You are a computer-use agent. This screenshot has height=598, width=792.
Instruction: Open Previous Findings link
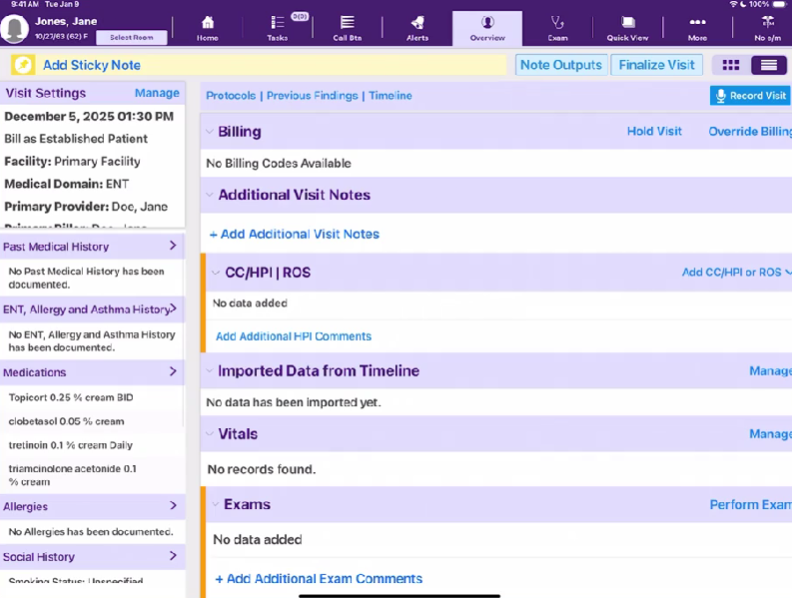click(312, 95)
